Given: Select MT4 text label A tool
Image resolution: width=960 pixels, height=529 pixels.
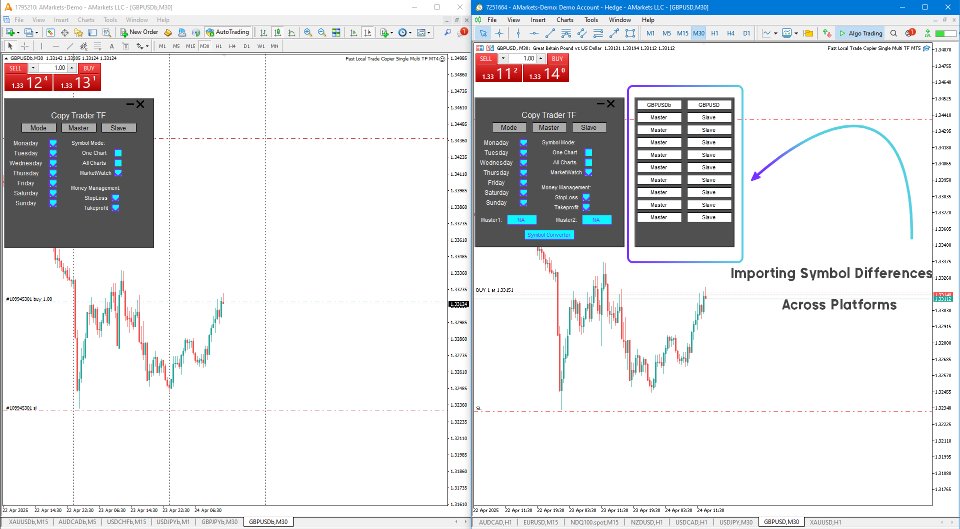Looking at the screenshot, I should pyautogui.click(x=111, y=46).
